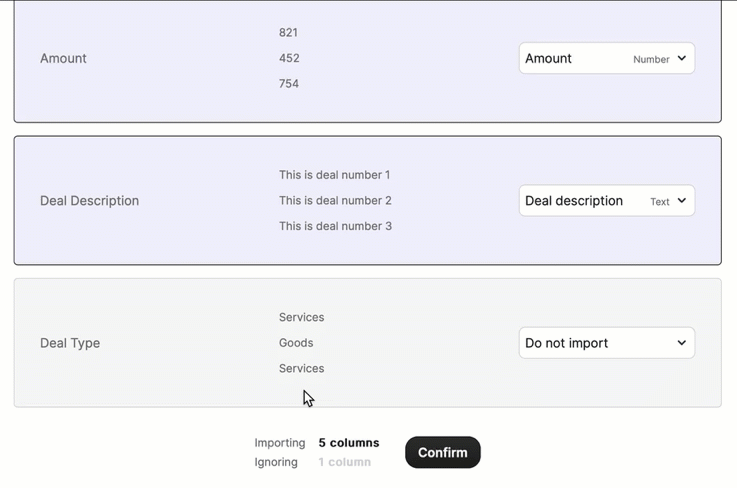Screen dimensions: 737x488
Task: Click the sample value 754
Action: pos(288,84)
